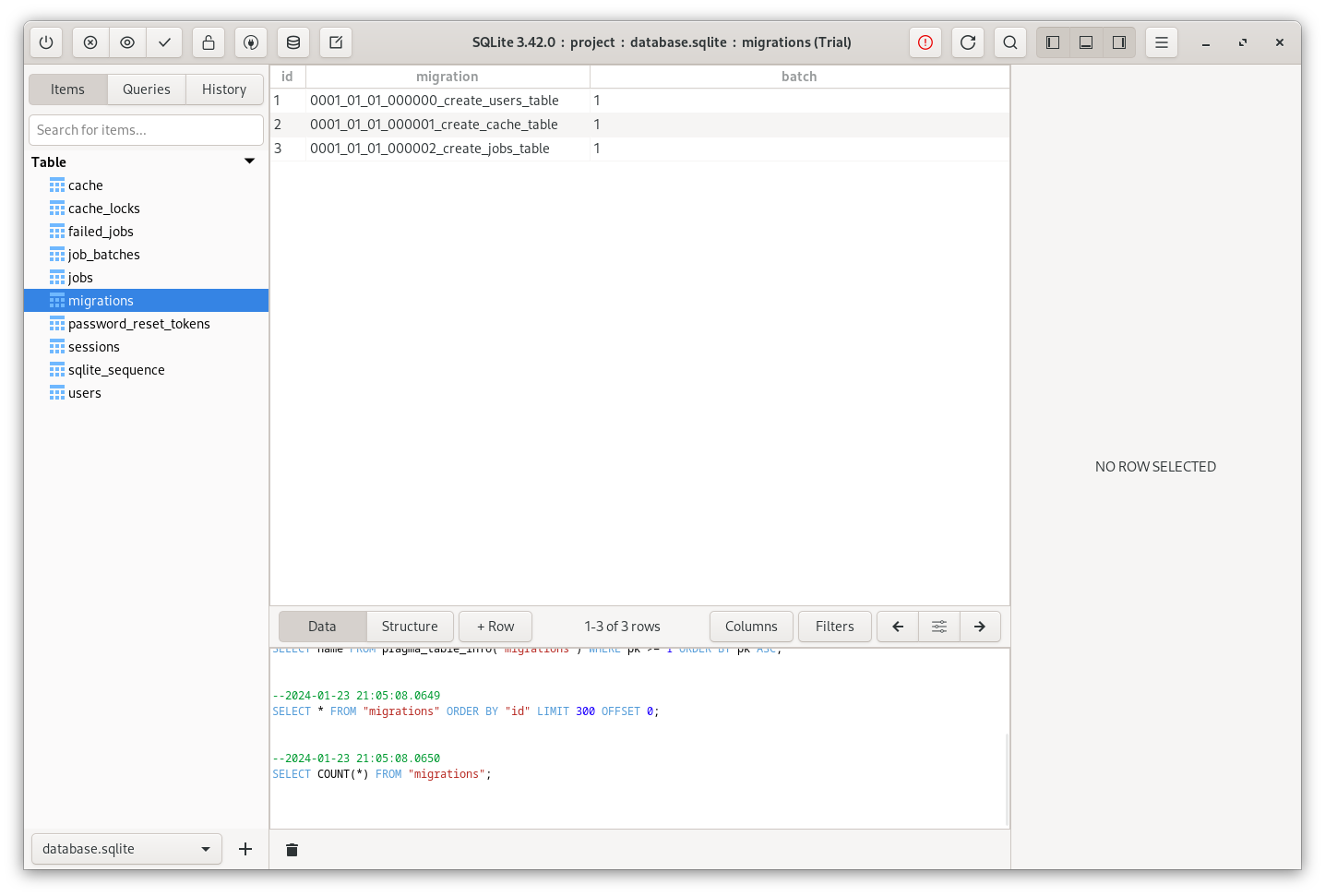1325x896 pixels.
Task: Click the Columns button
Action: tap(751, 627)
